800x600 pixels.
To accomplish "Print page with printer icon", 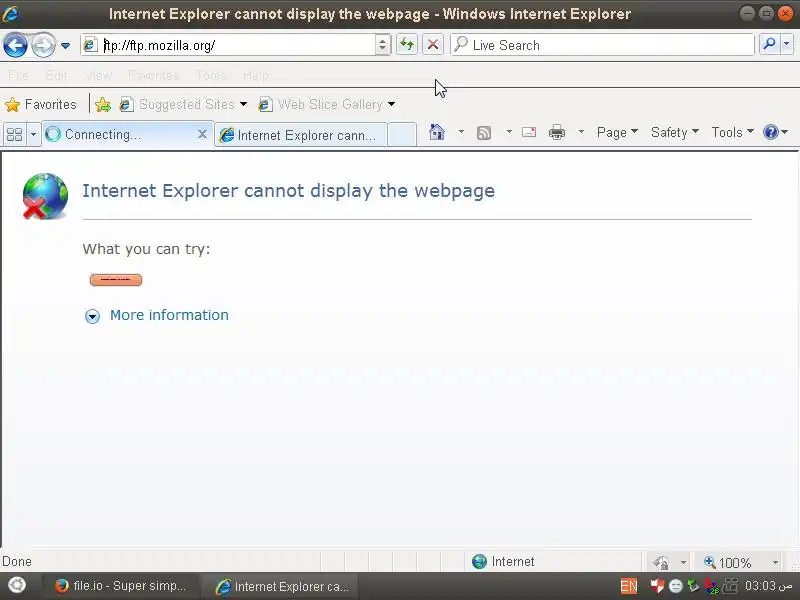I will (x=557, y=133).
